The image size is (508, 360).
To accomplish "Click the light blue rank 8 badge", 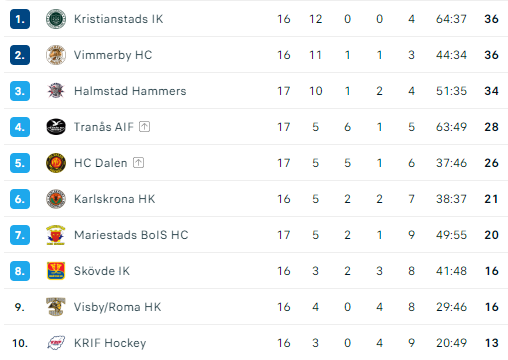I will coord(20,271).
